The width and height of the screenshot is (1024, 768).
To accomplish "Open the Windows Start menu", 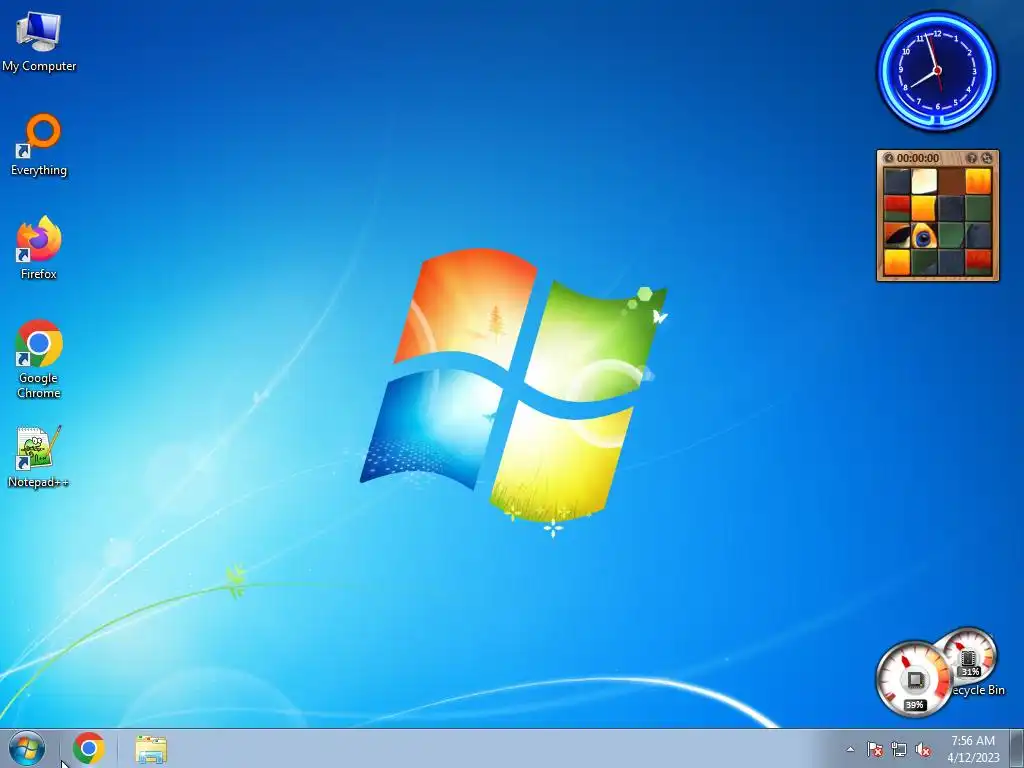I will pyautogui.click(x=27, y=748).
